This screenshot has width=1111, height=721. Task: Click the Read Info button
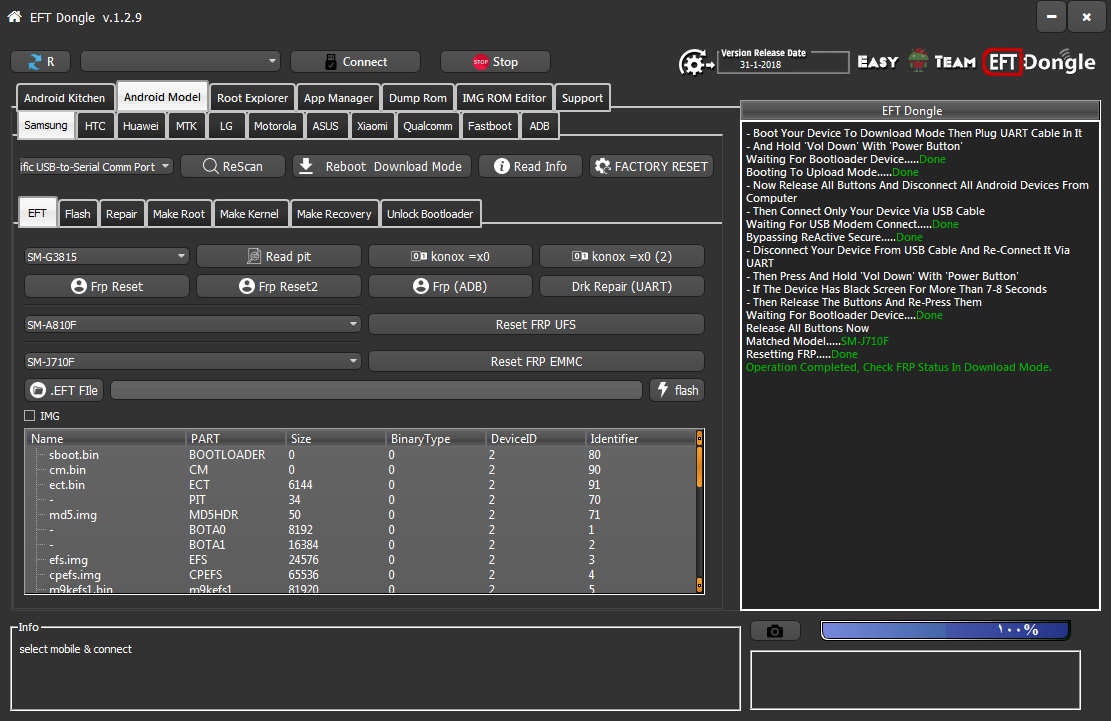pyautogui.click(x=530, y=167)
